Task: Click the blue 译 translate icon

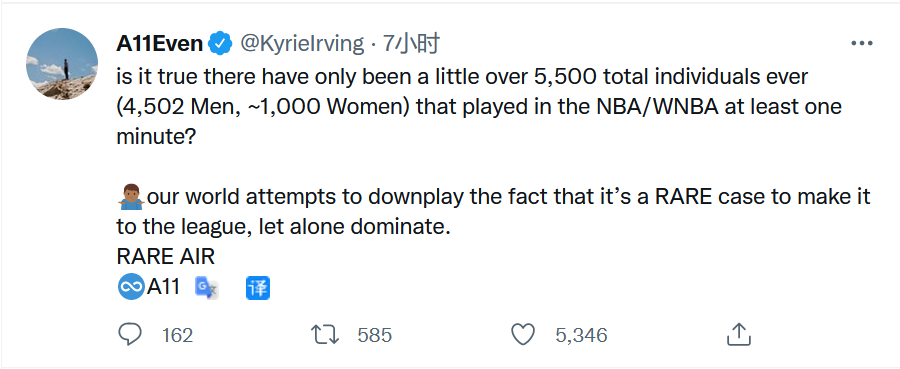Action: pos(258,288)
